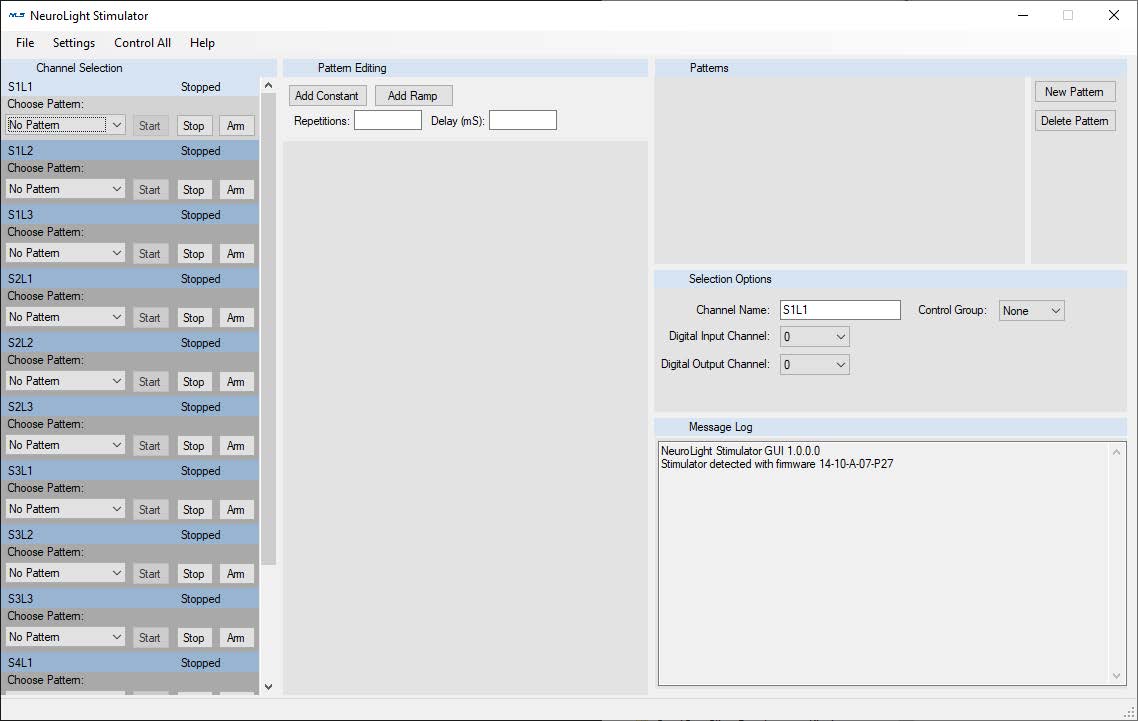The height and width of the screenshot is (721, 1138).
Task: Open the Digital Input Channel dropdown
Action: click(x=814, y=337)
